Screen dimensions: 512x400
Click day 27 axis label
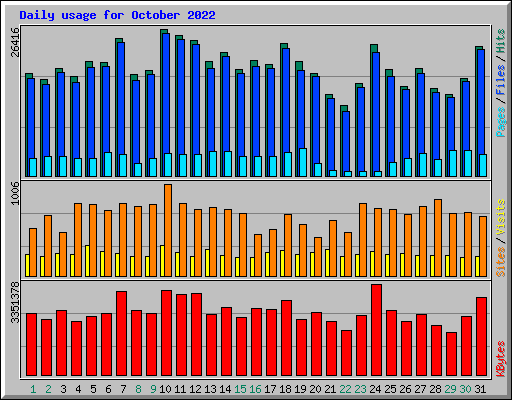420,389
